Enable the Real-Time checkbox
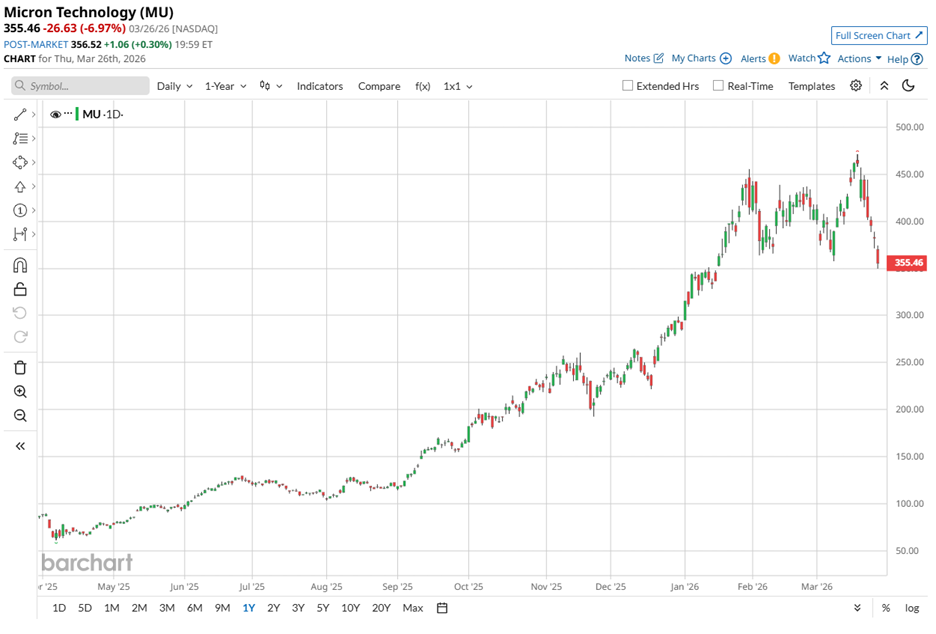The height and width of the screenshot is (634, 936). [x=718, y=86]
